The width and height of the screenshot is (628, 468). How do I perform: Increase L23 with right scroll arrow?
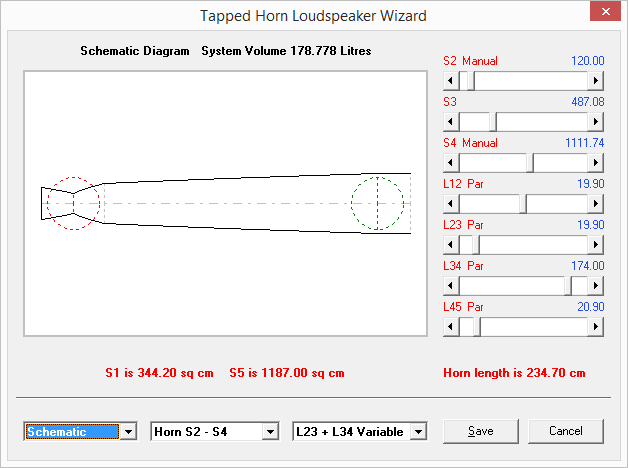click(x=595, y=245)
